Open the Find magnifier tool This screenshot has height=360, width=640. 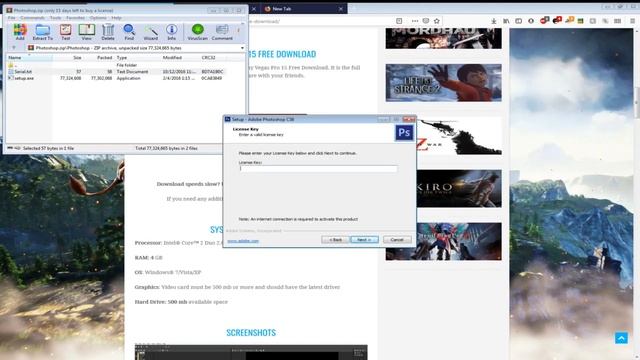tap(129, 32)
